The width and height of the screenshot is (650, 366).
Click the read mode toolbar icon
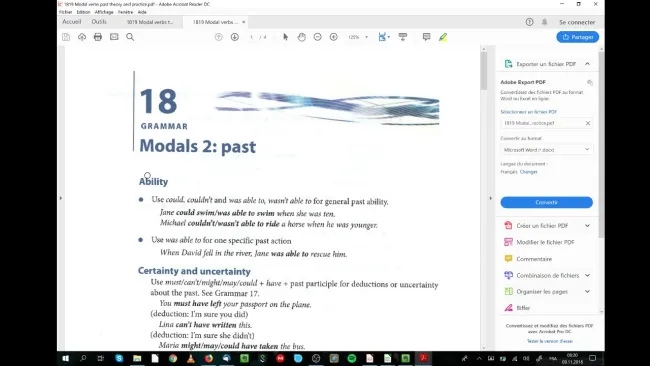[403, 37]
